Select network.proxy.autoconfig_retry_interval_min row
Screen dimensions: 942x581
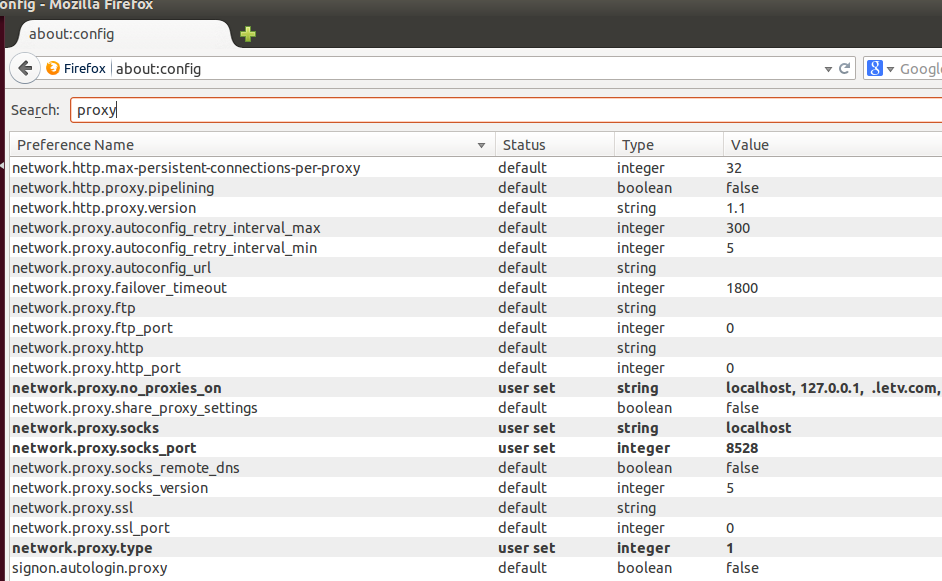point(476,248)
